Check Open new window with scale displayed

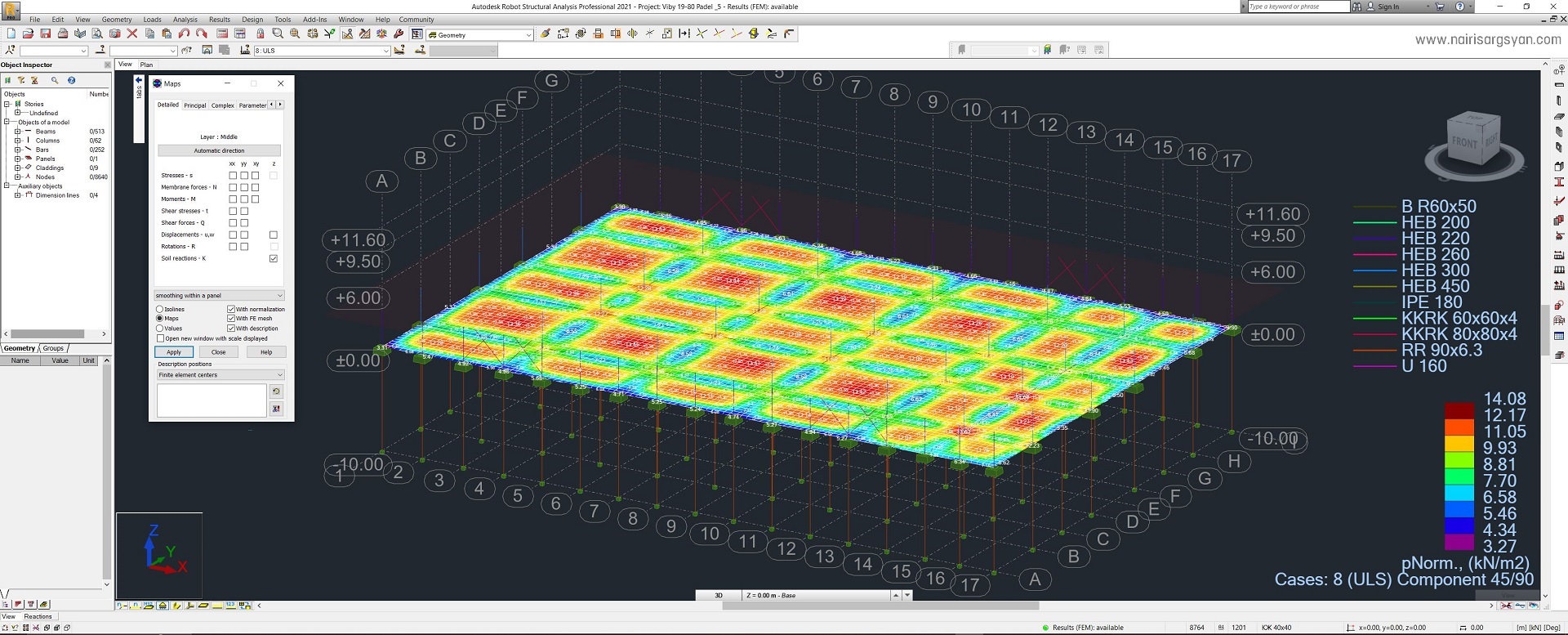[160, 338]
